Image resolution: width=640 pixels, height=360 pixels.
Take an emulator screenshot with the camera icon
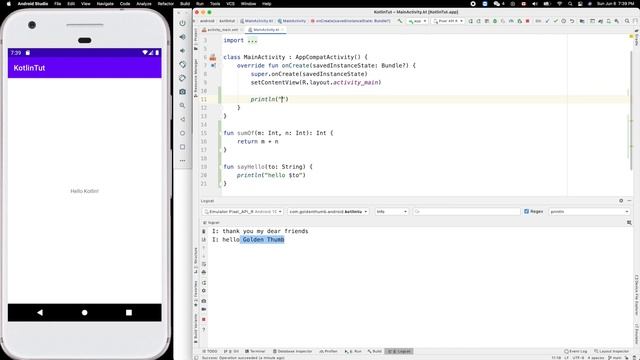(x=182, y=92)
